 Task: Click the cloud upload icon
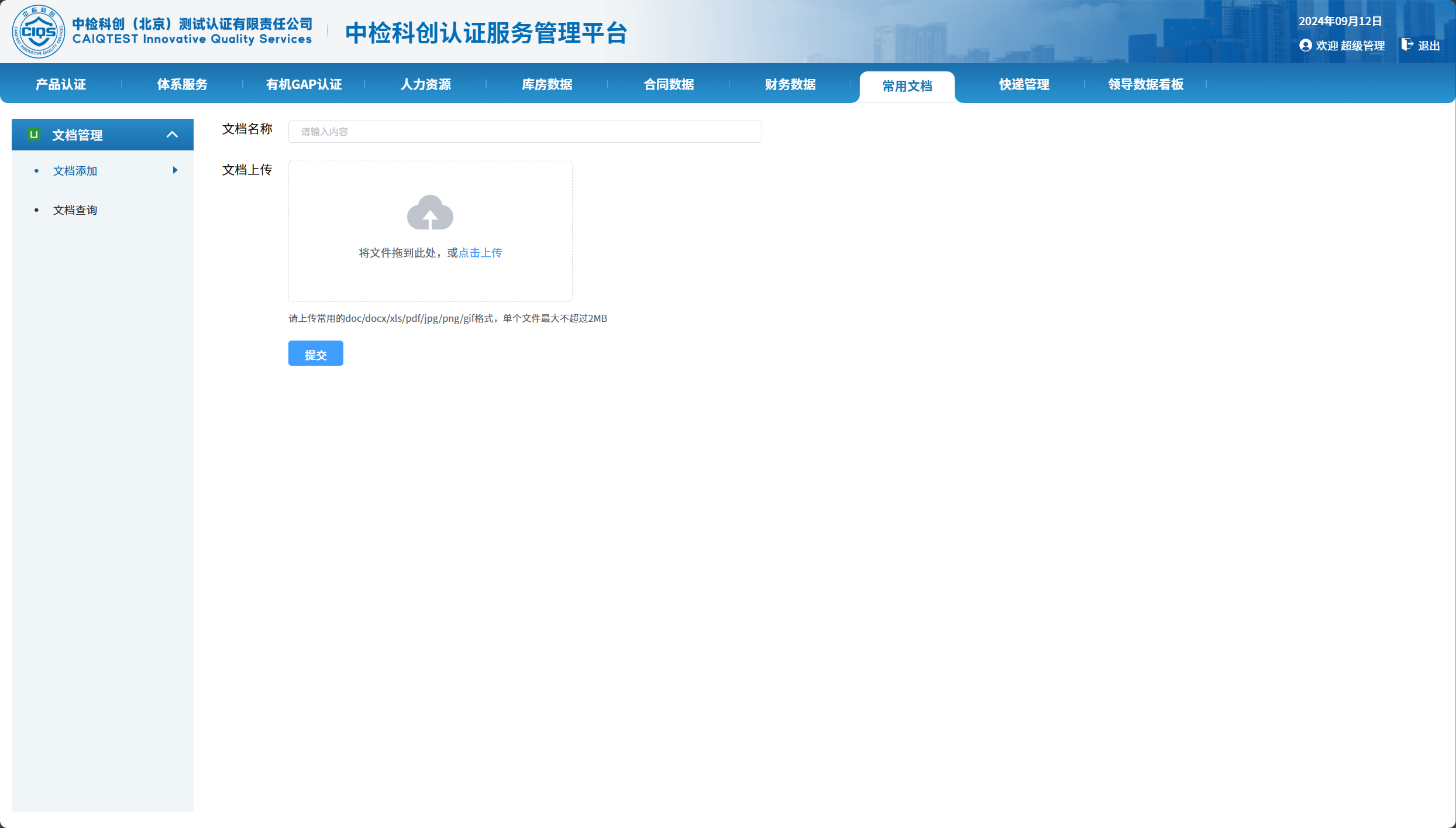[x=430, y=212]
